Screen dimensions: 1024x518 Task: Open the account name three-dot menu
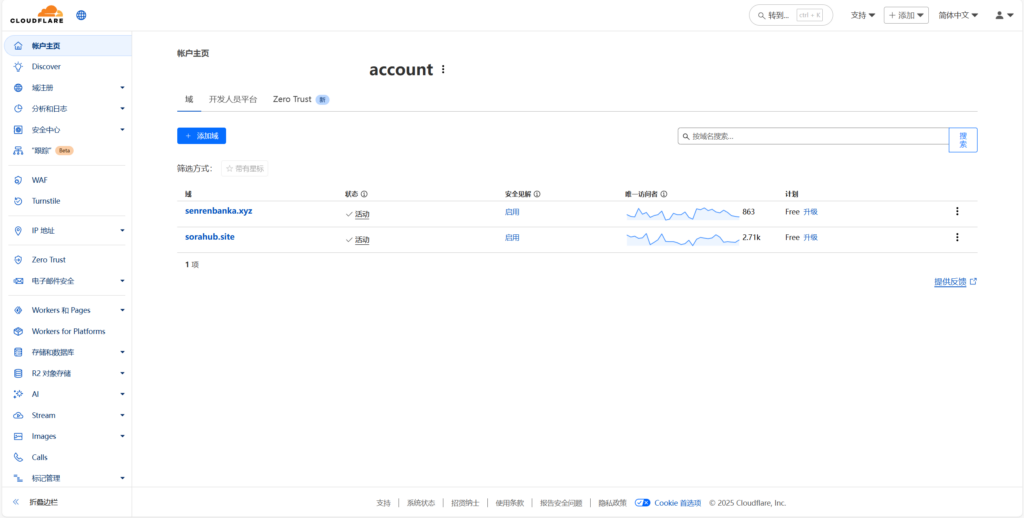click(x=443, y=69)
